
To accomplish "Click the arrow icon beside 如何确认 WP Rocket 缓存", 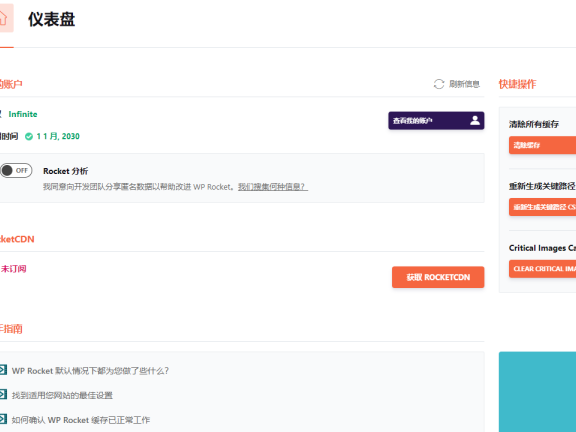I will (3, 419).
